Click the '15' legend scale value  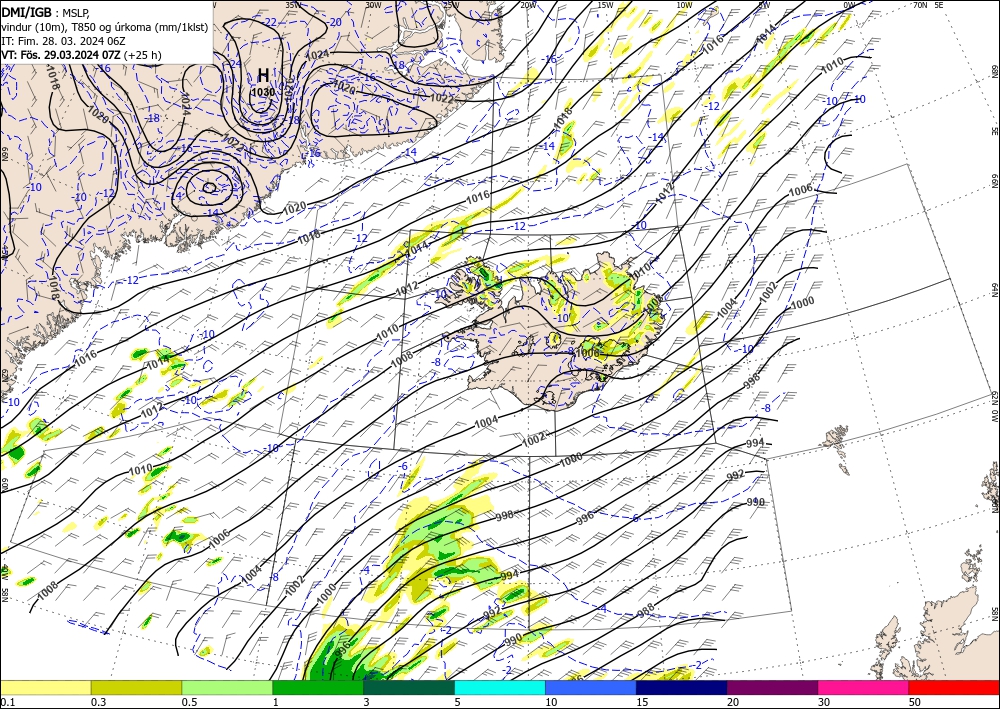(642, 702)
